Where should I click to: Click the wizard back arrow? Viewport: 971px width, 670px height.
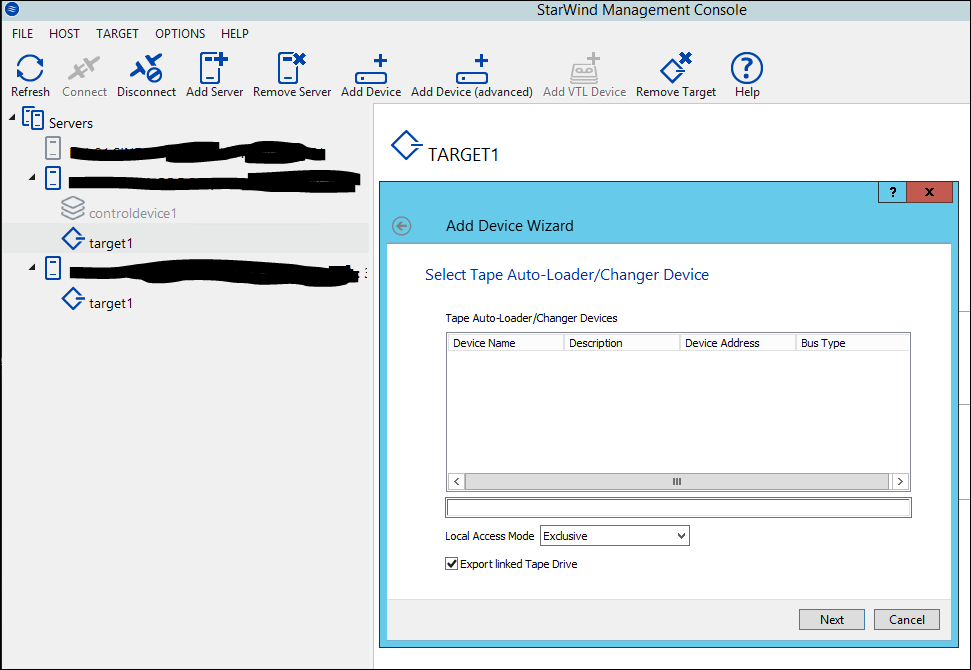(401, 226)
